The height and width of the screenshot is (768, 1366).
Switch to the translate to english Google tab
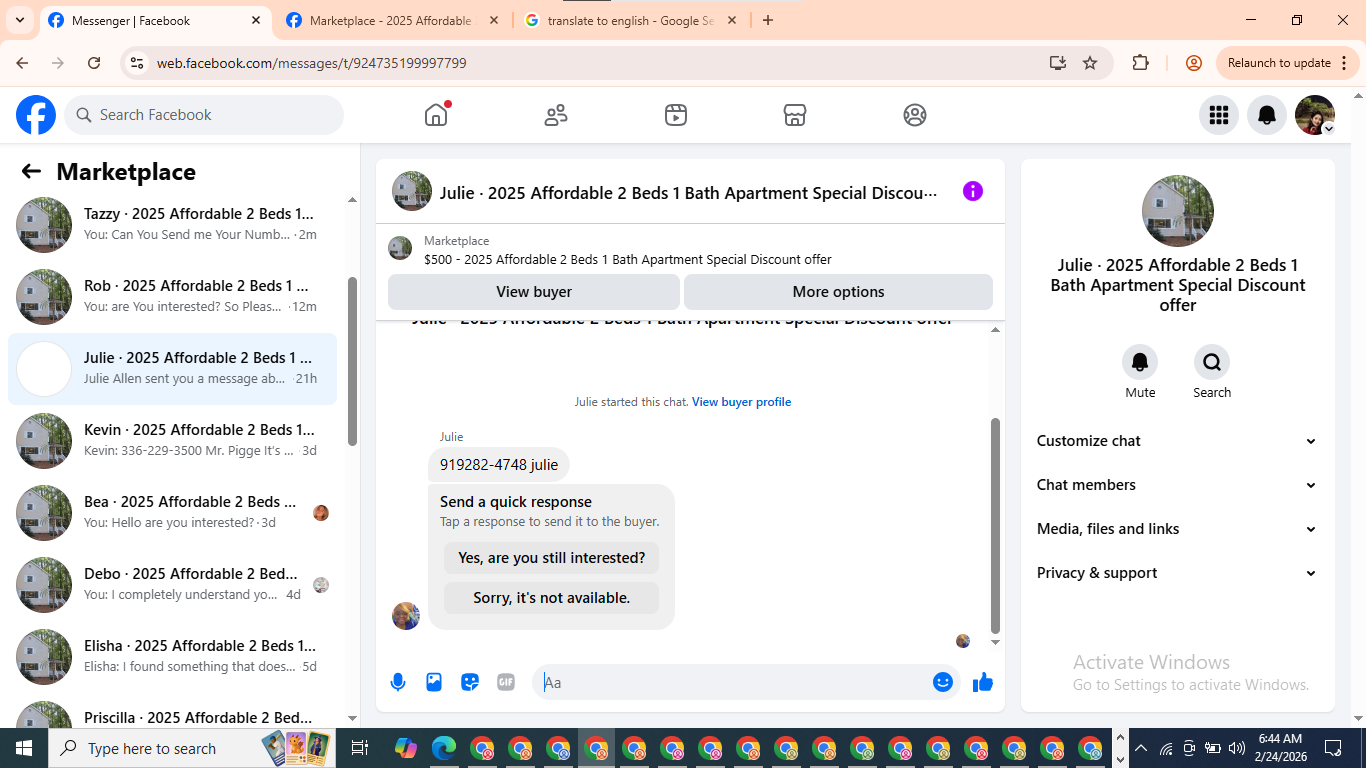pyautogui.click(x=630, y=21)
